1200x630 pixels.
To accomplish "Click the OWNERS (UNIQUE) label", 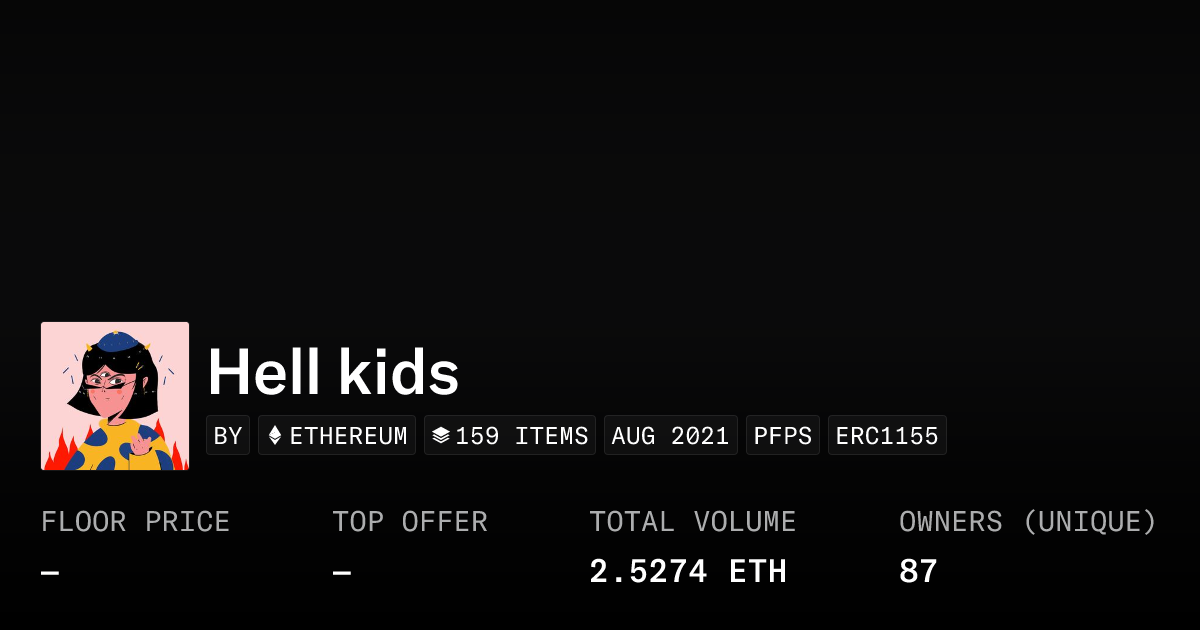I will click(1028, 522).
